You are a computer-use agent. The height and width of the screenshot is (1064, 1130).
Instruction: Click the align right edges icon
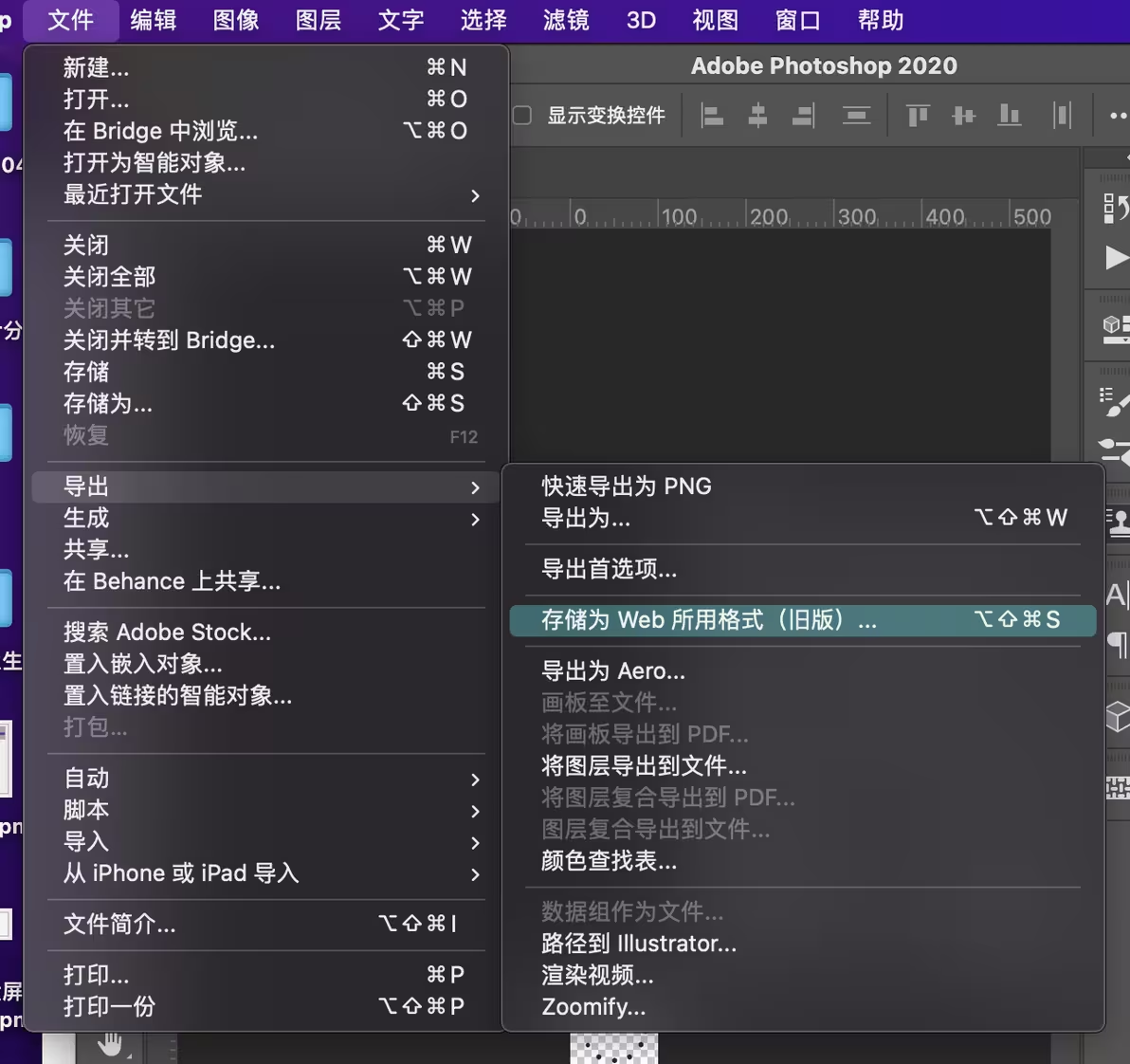[803, 116]
